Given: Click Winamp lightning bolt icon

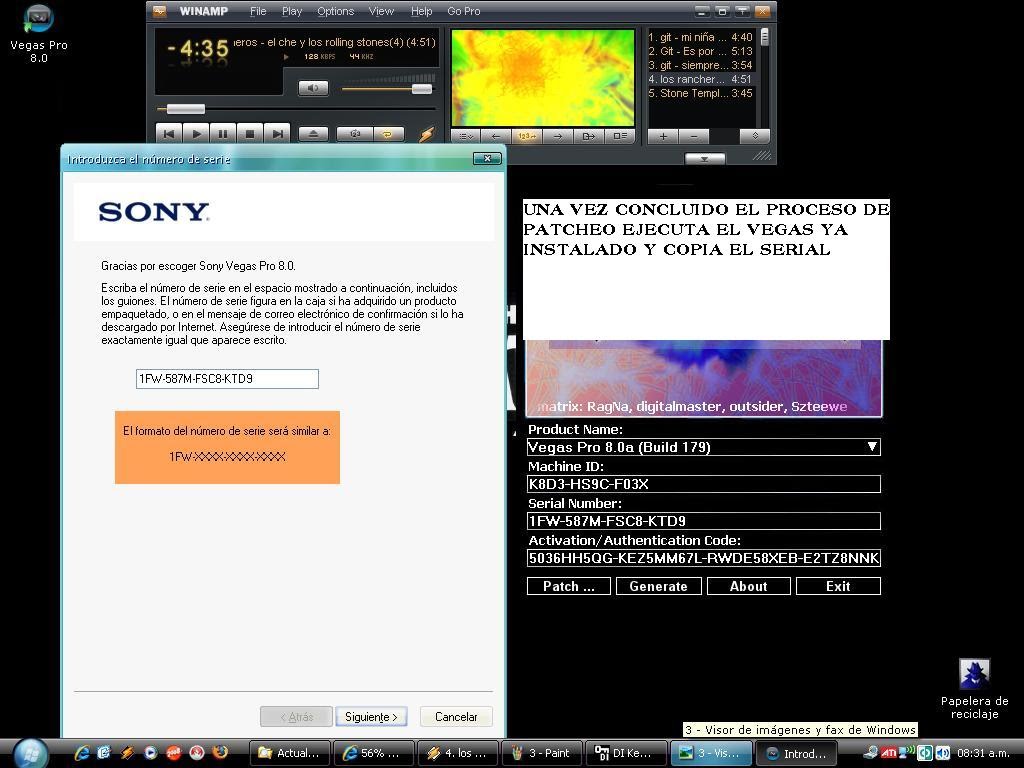Looking at the screenshot, I should tap(426, 134).
